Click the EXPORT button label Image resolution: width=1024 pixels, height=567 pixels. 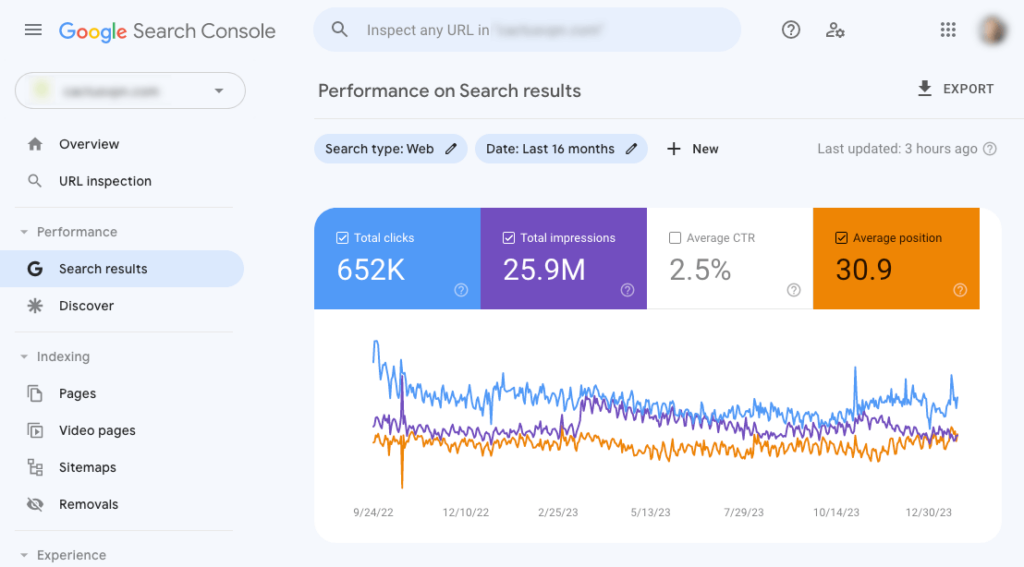[968, 89]
